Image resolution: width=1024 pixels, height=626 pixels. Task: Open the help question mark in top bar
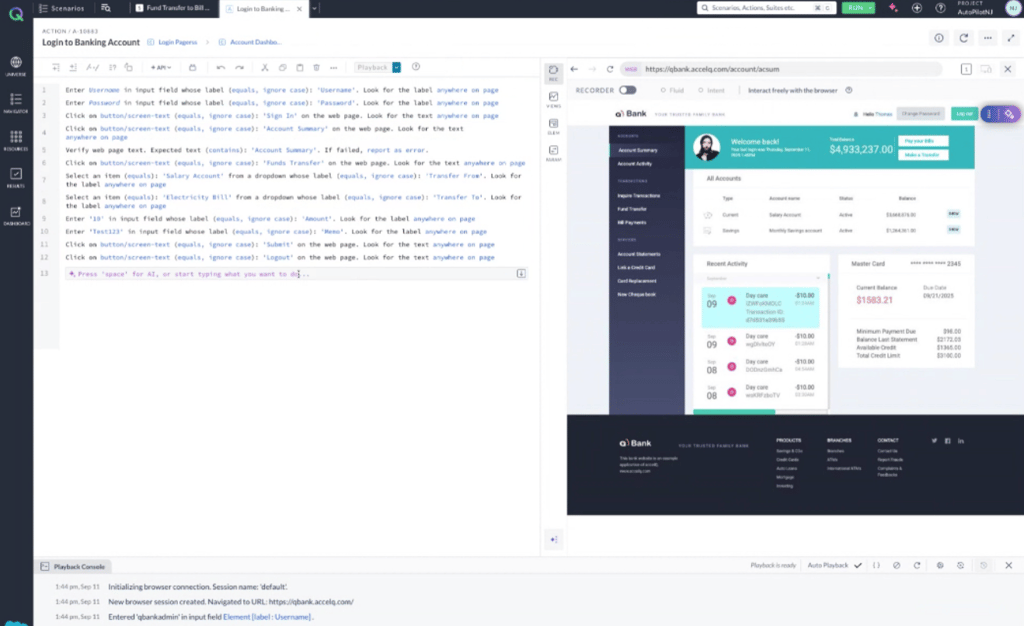coord(940,8)
